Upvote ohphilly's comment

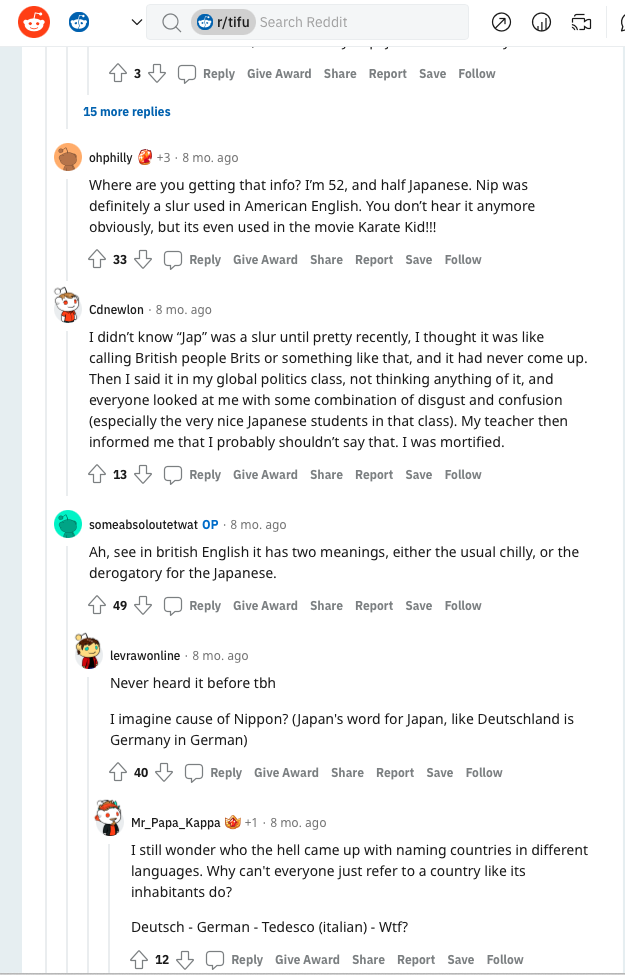pyautogui.click(x=97, y=259)
